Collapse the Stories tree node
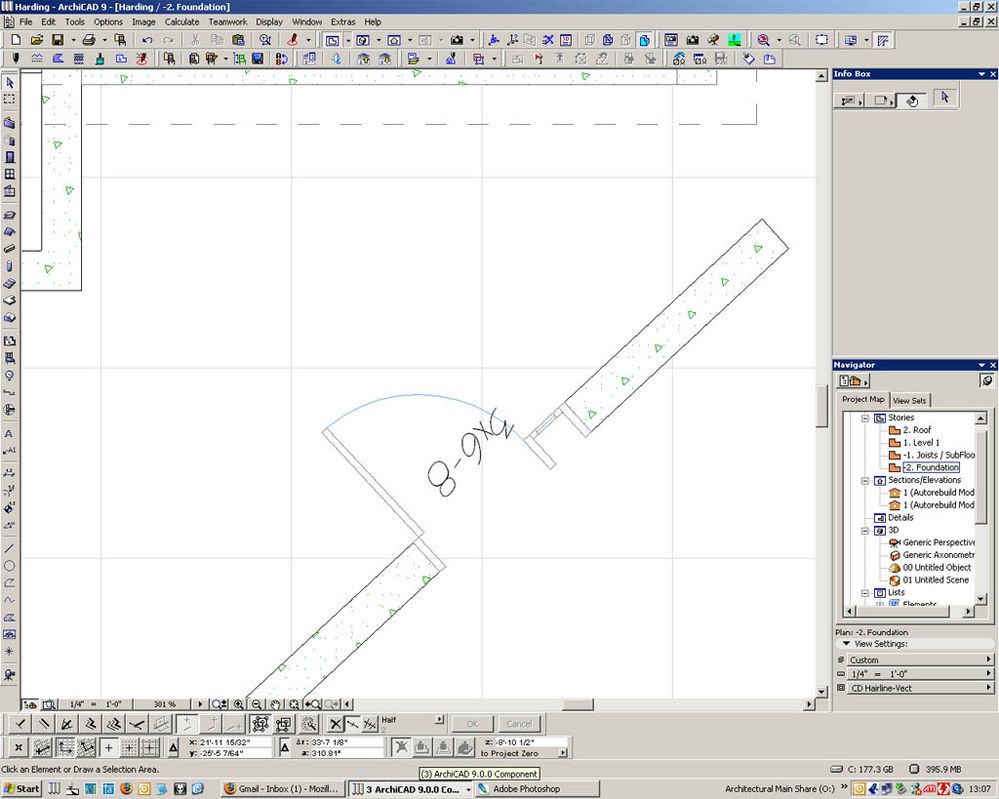Screen dimensions: 999x799 tap(866, 418)
